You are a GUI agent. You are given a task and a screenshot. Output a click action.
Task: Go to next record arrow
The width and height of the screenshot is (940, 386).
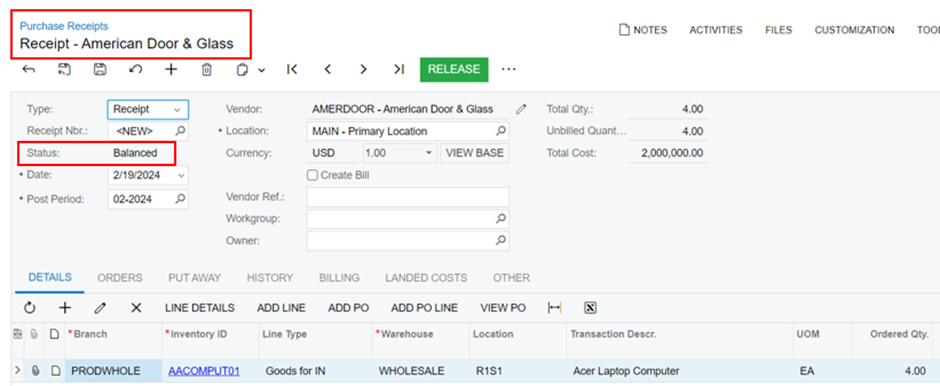[x=363, y=70]
